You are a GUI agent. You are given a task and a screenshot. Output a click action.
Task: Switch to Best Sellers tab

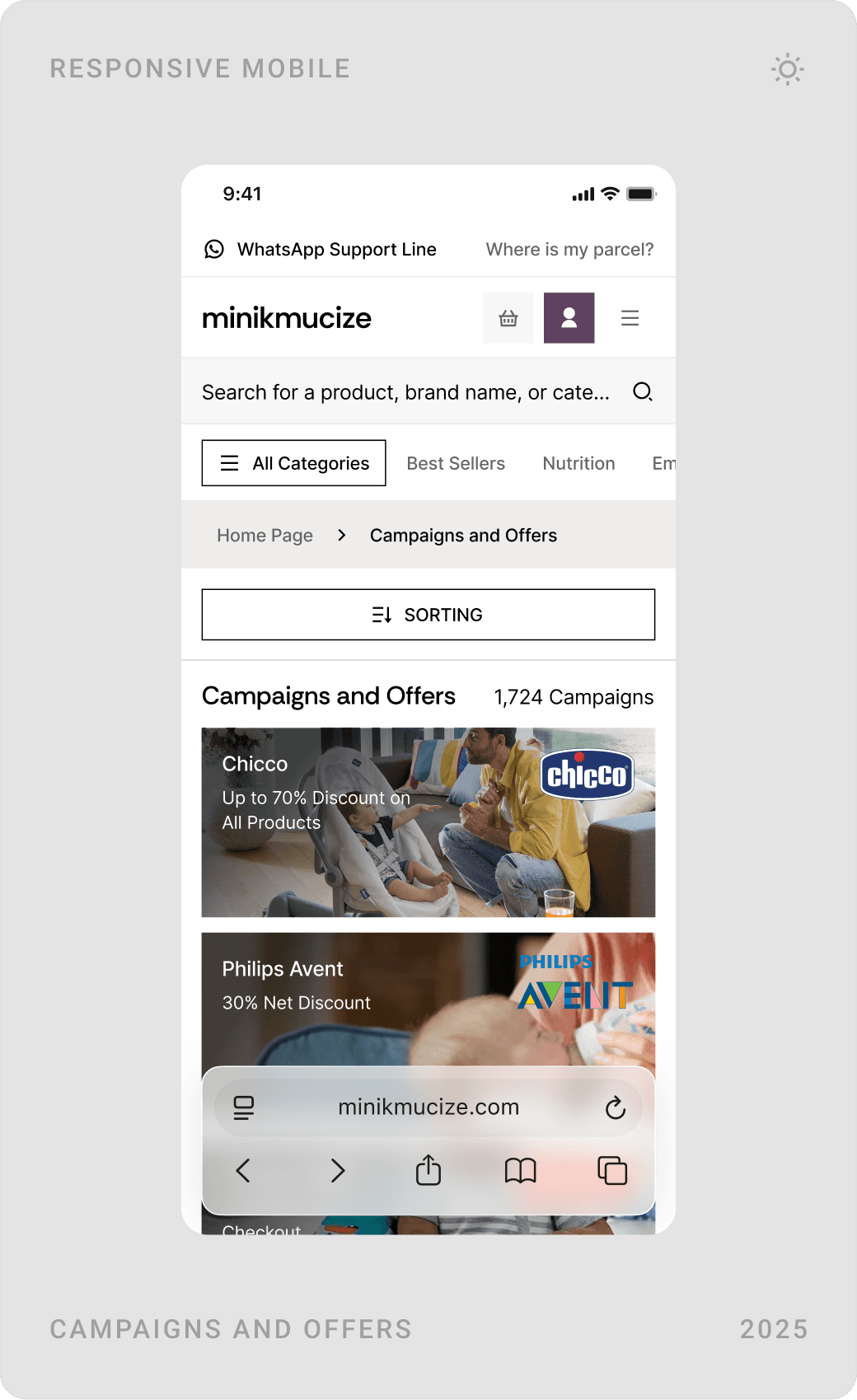pyautogui.click(x=456, y=463)
